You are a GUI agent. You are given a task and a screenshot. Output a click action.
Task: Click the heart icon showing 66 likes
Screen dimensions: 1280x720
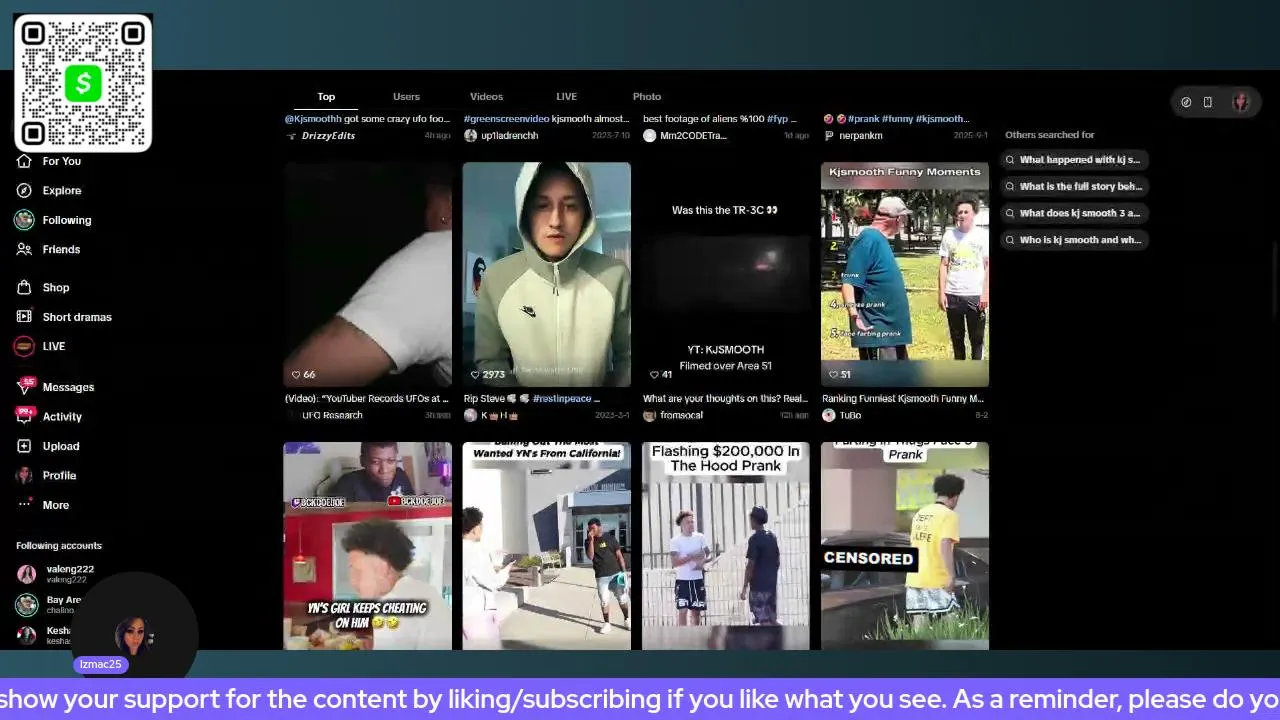click(x=296, y=375)
